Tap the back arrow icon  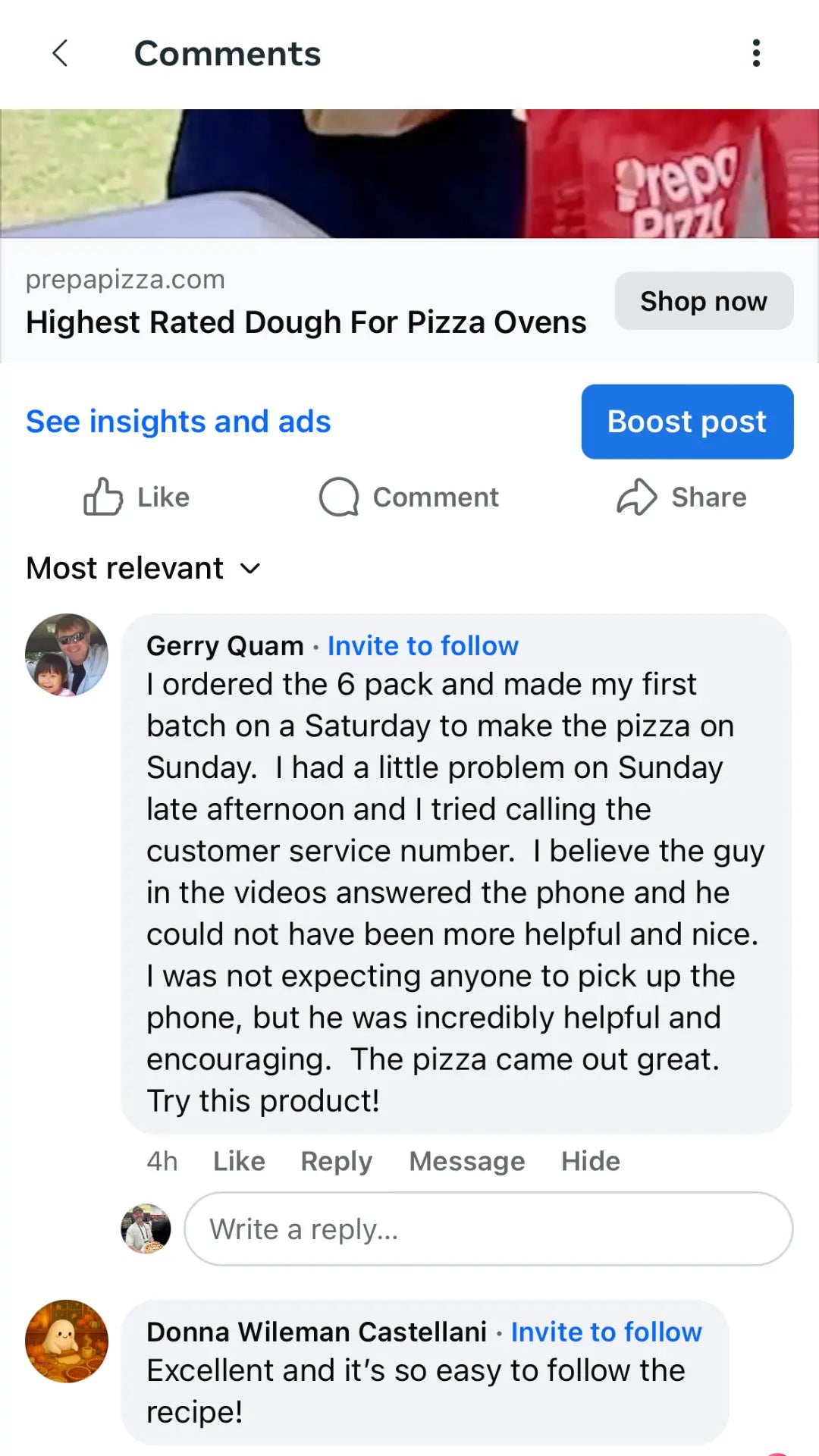[61, 54]
